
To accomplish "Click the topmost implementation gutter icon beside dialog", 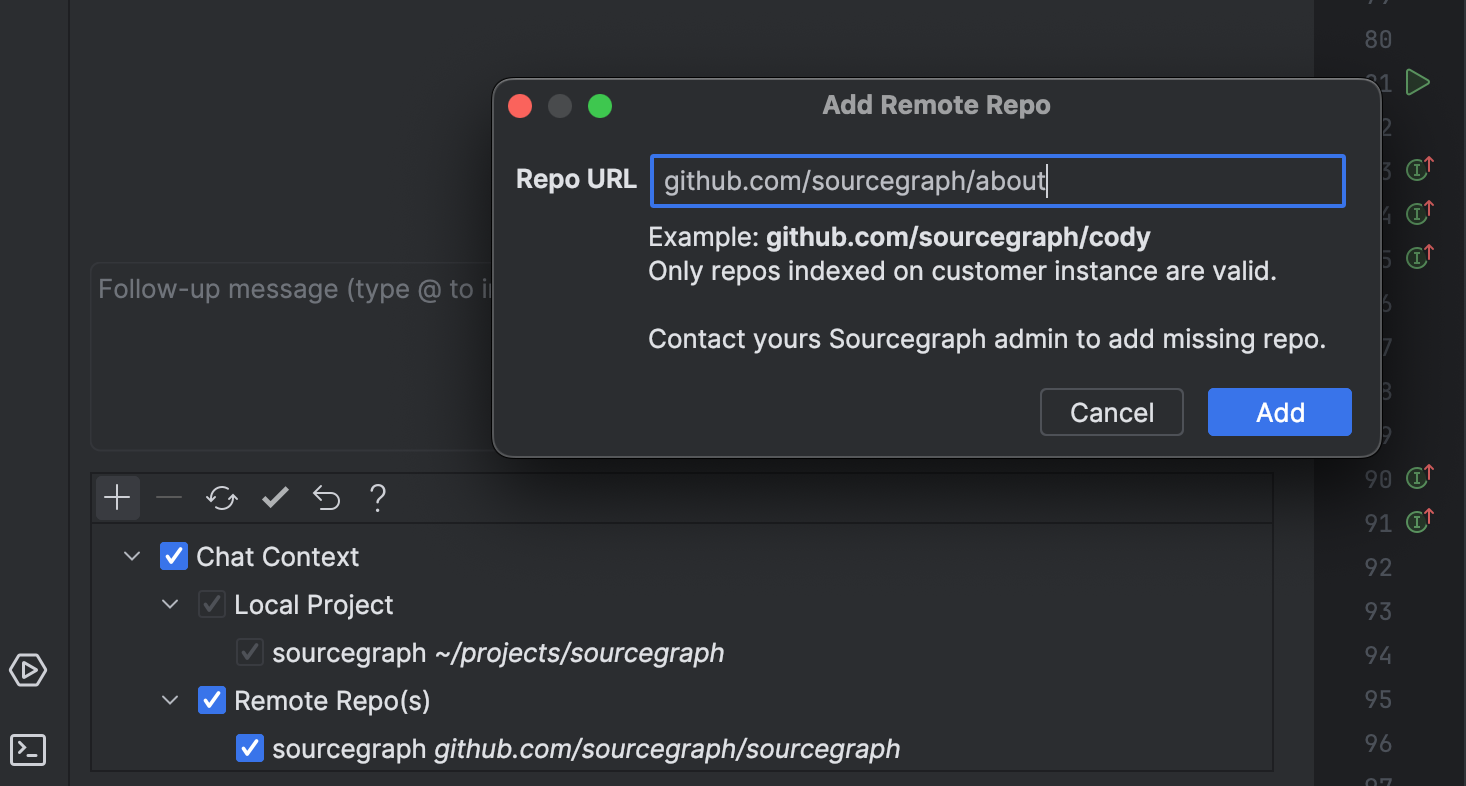I will [x=1420, y=169].
